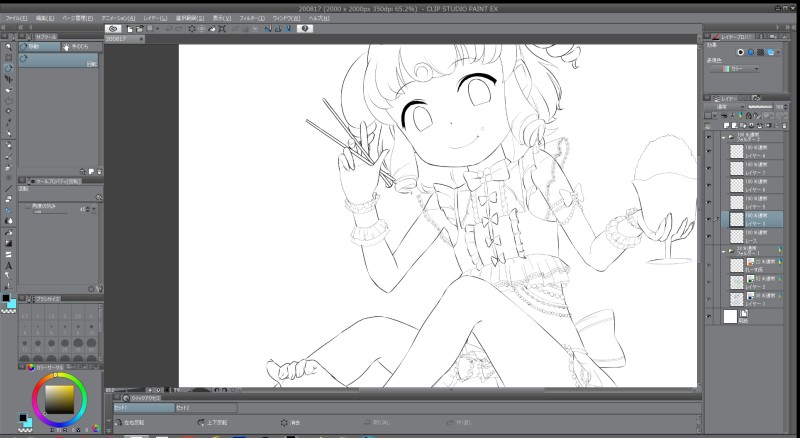The width and height of the screenshot is (800, 438).
Task: Toggle visibility of レイヤー 8 layer
Action: pyautogui.click(x=709, y=152)
